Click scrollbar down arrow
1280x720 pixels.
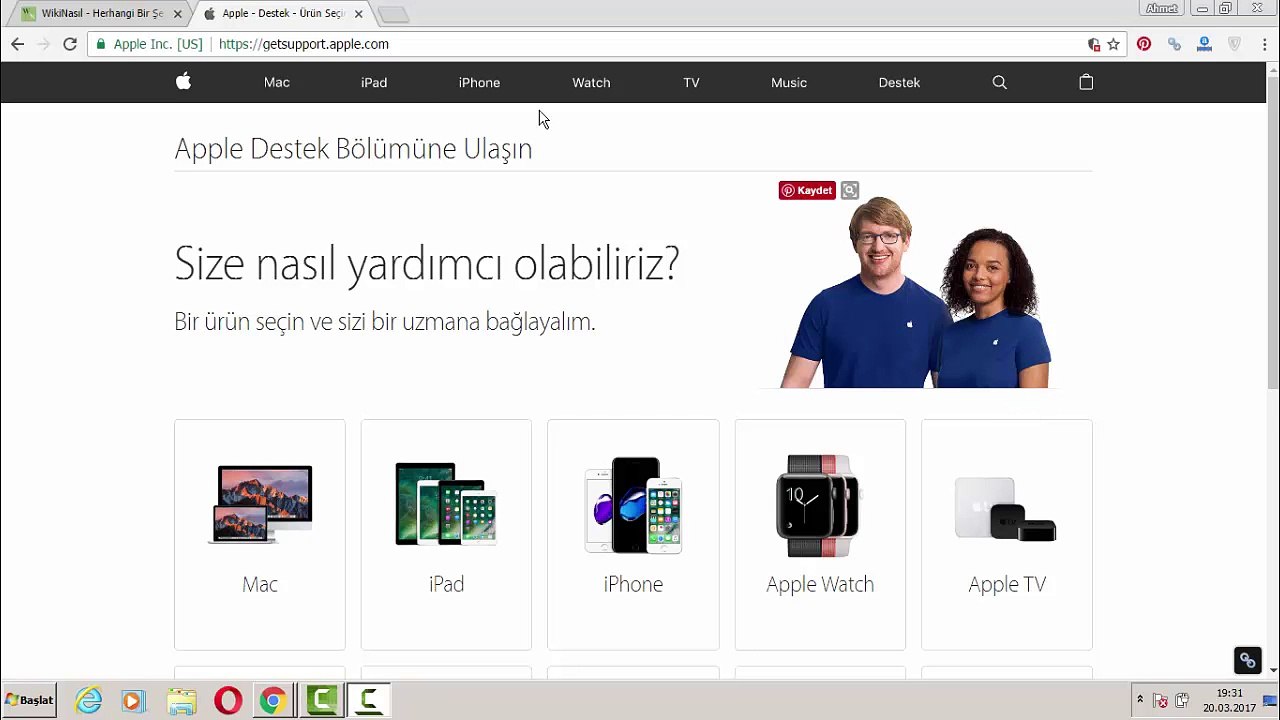click(1273, 670)
